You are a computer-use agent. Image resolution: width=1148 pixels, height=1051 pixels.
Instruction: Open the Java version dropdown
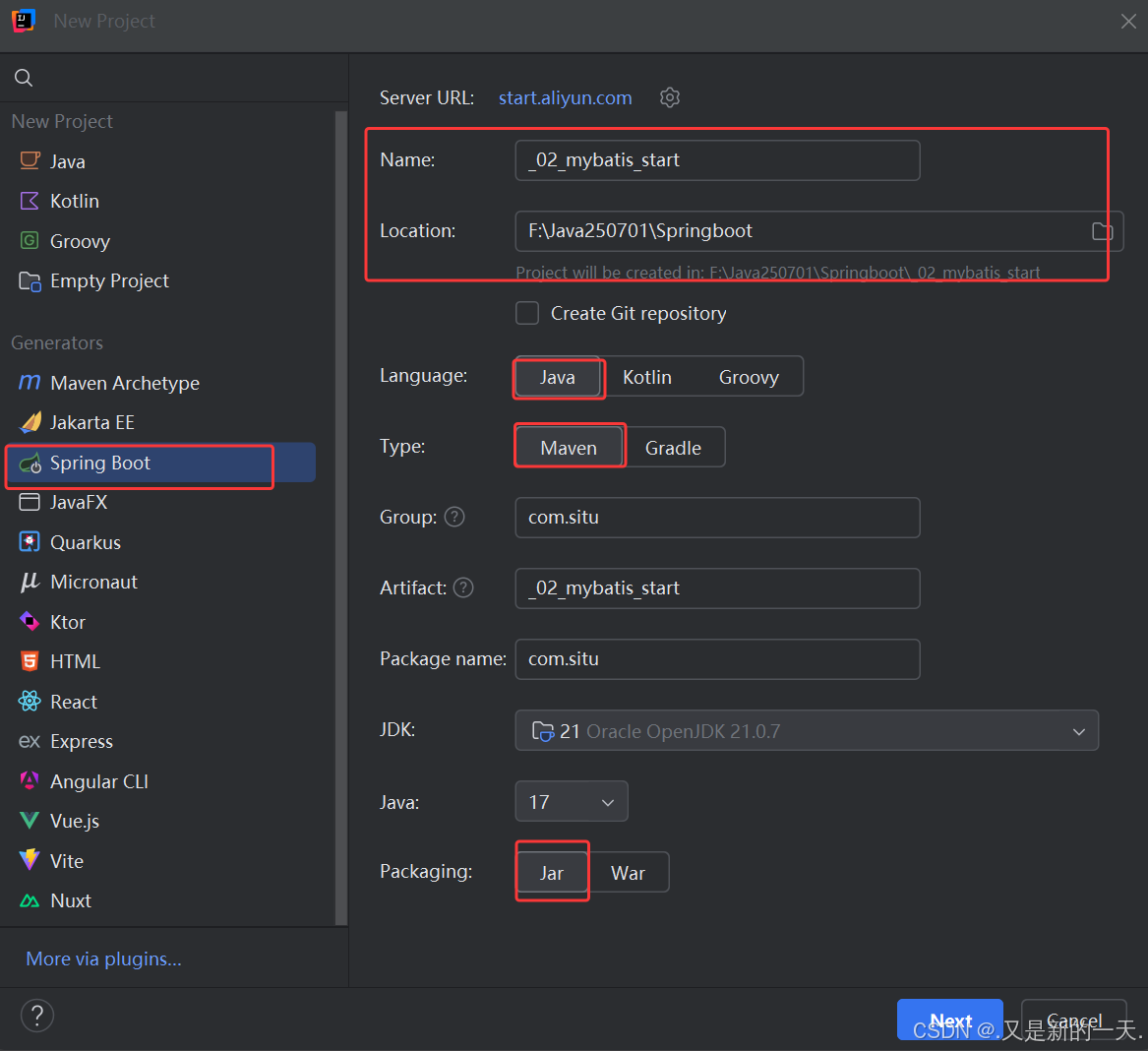tap(572, 801)
